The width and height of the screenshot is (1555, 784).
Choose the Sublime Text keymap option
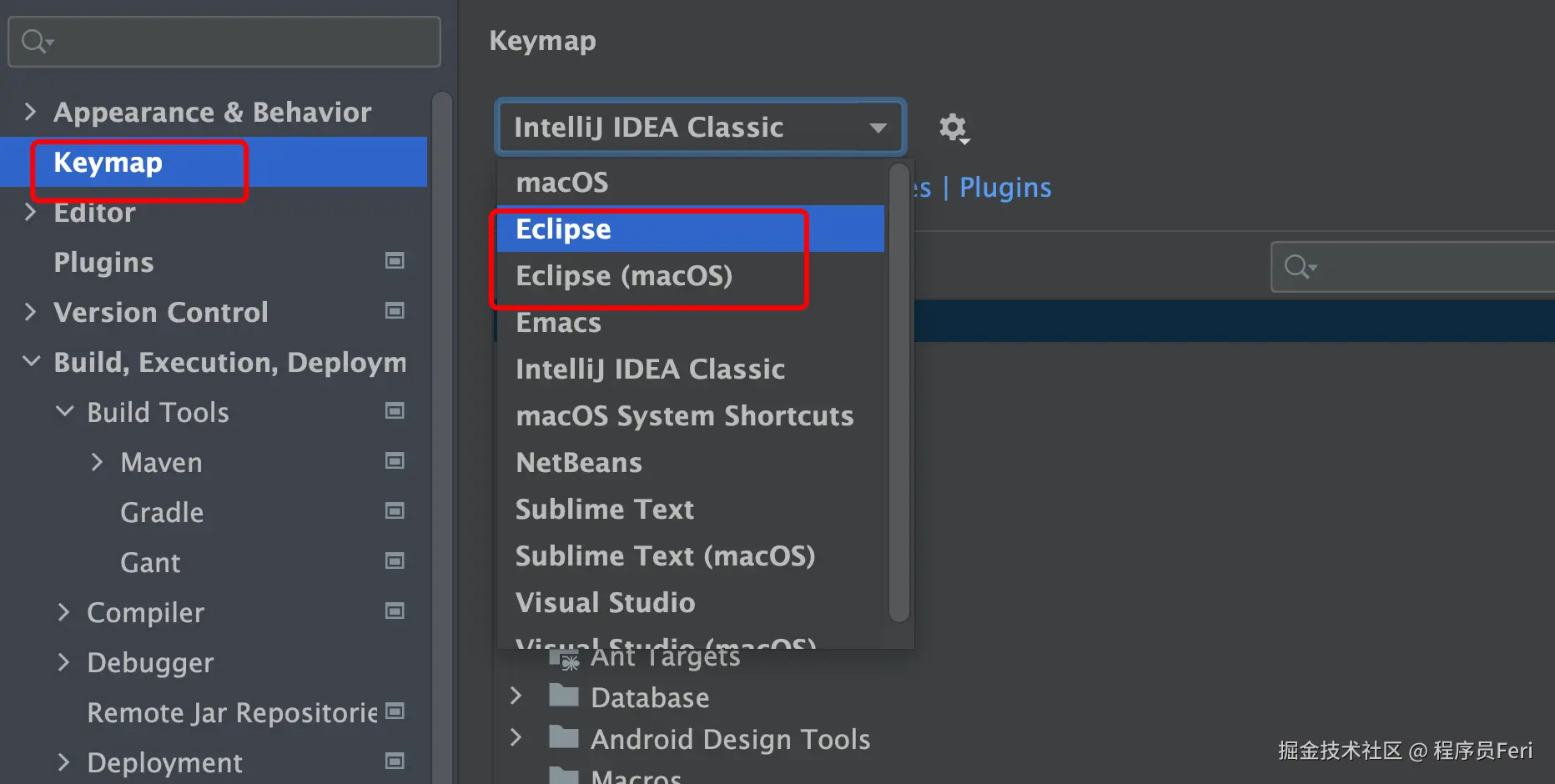[605, 509]
